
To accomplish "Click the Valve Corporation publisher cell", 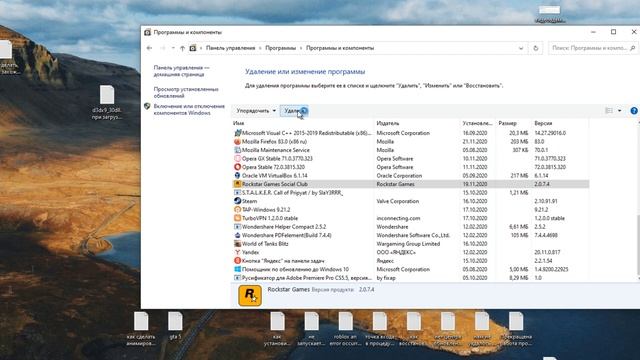I will (x=398, y=201).
